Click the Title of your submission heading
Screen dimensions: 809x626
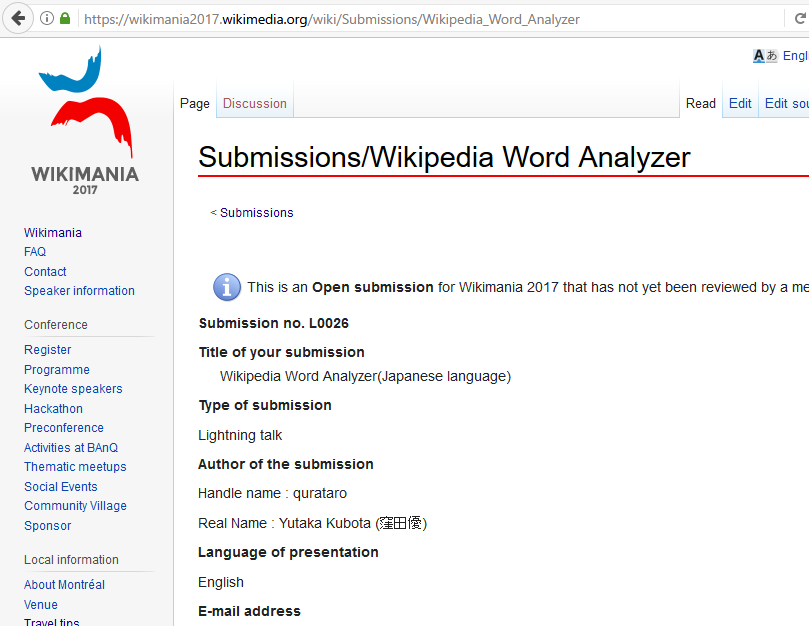[x=282, y=352]
